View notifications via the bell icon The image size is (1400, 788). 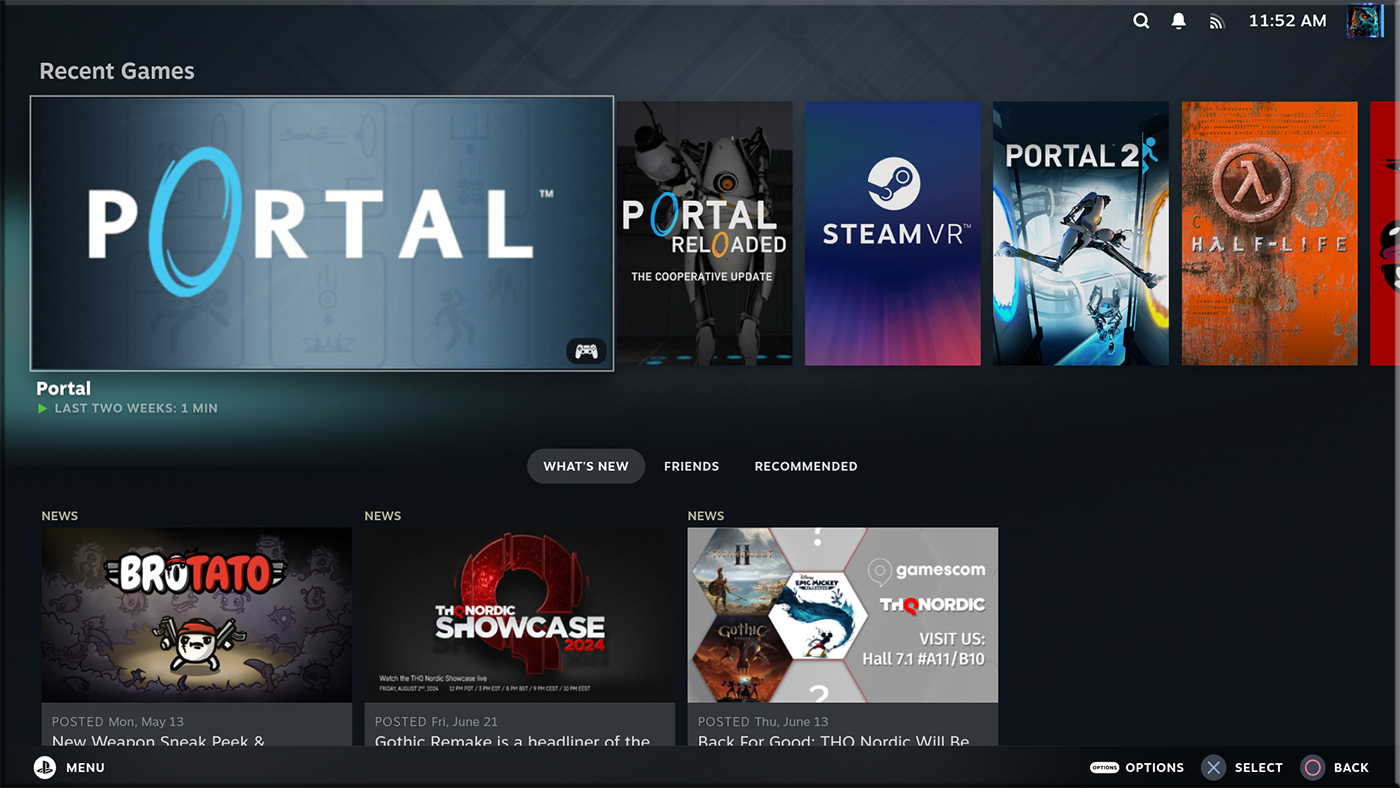[x=1178, y=20]
